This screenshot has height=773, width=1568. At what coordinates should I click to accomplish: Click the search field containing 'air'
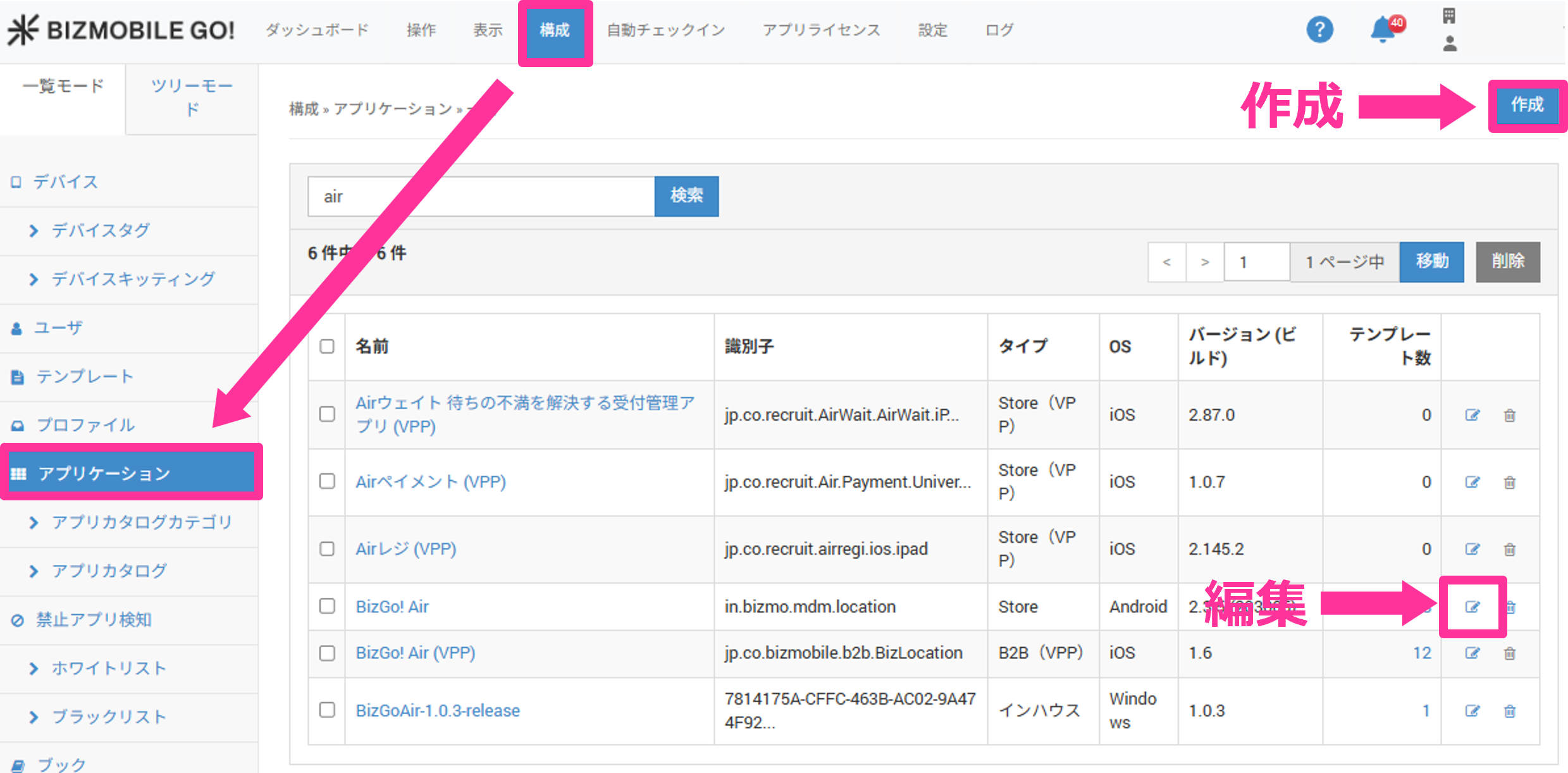(x=481, y=196)
